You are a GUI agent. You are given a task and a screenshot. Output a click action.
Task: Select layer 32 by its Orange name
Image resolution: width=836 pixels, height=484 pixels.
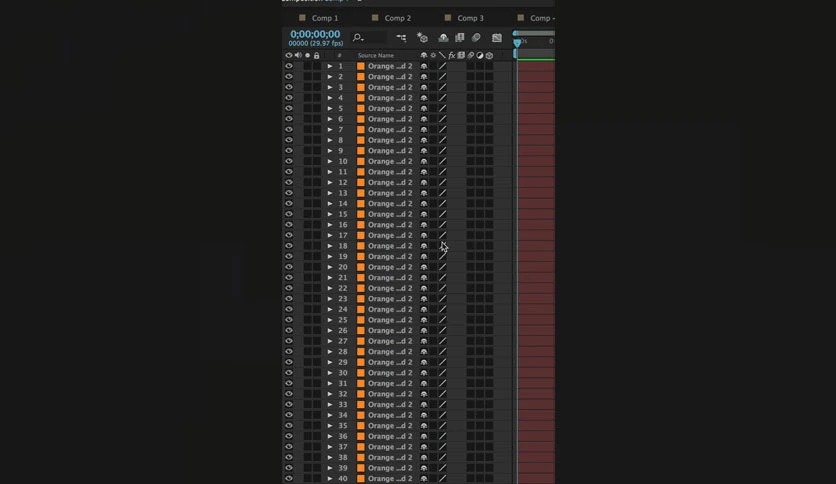390,394
